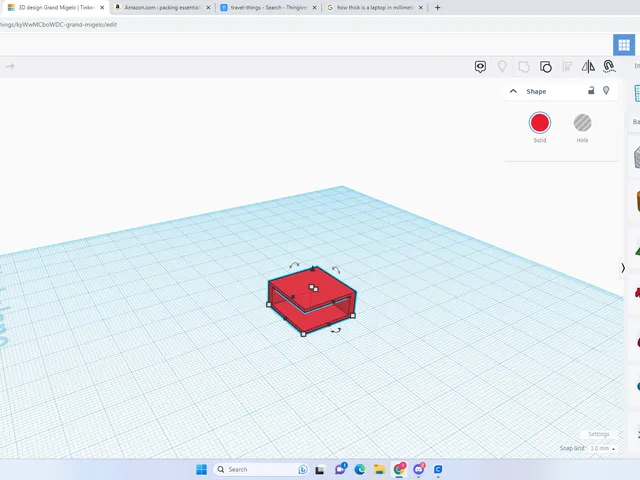
Task: Click the upper-right rotation arrow above the box
Action: click(x=336, y=270)
